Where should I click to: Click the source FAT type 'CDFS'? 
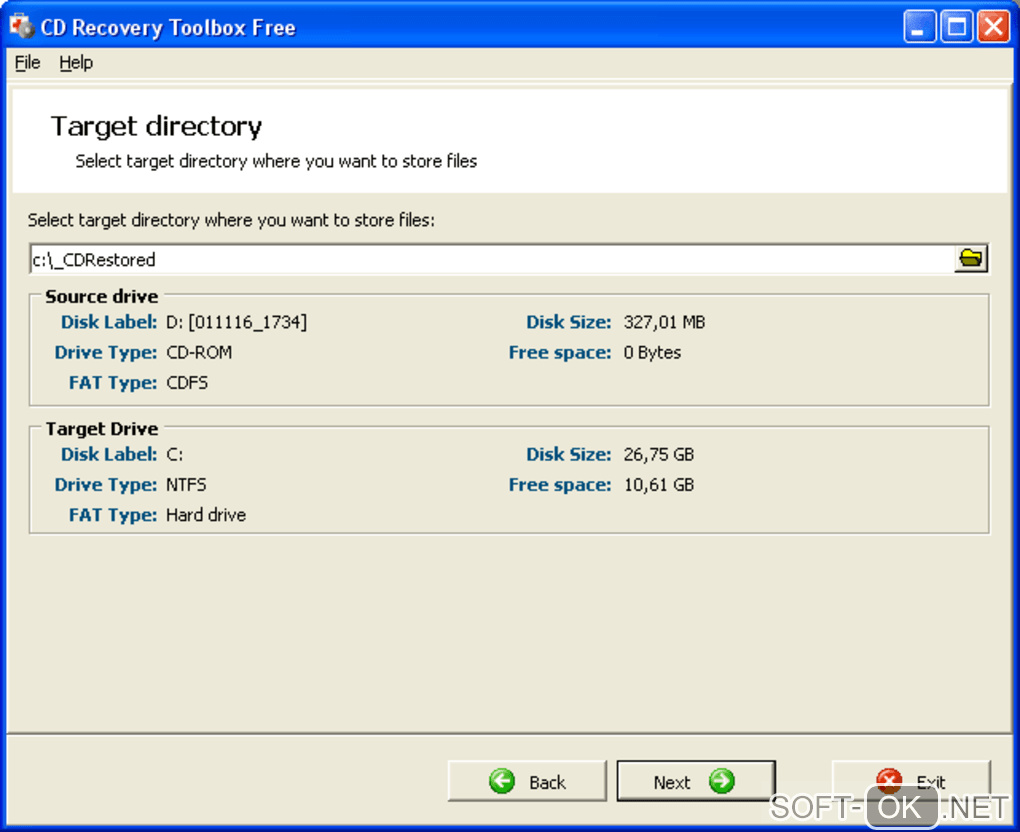click(187, 382)
